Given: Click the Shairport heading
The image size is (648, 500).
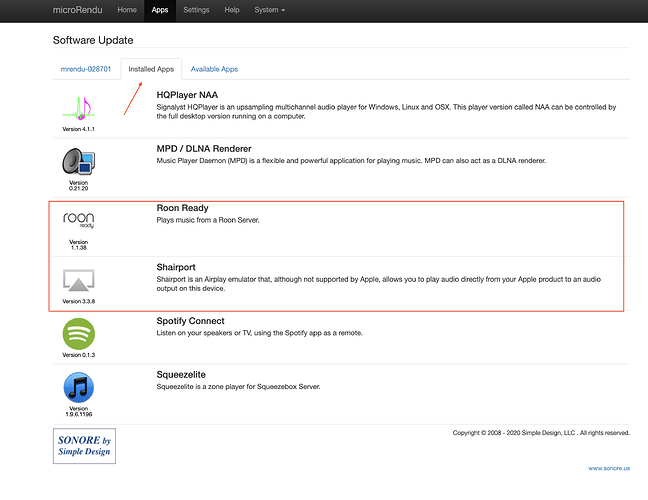Looking at the screenshot, I should 176,267.
